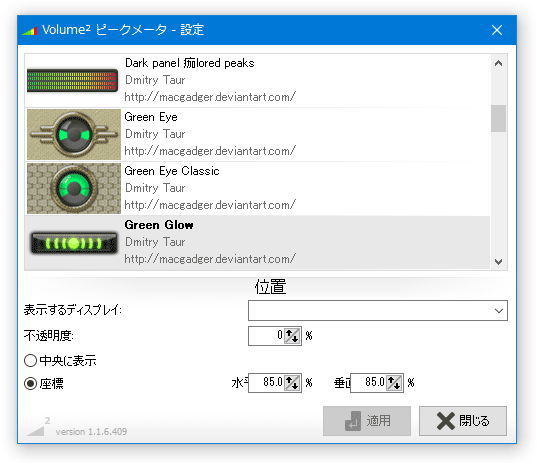The image size is (537, 463).
Task: Click the vertical position spinner arrows
Action: click(x=394, y=383)
